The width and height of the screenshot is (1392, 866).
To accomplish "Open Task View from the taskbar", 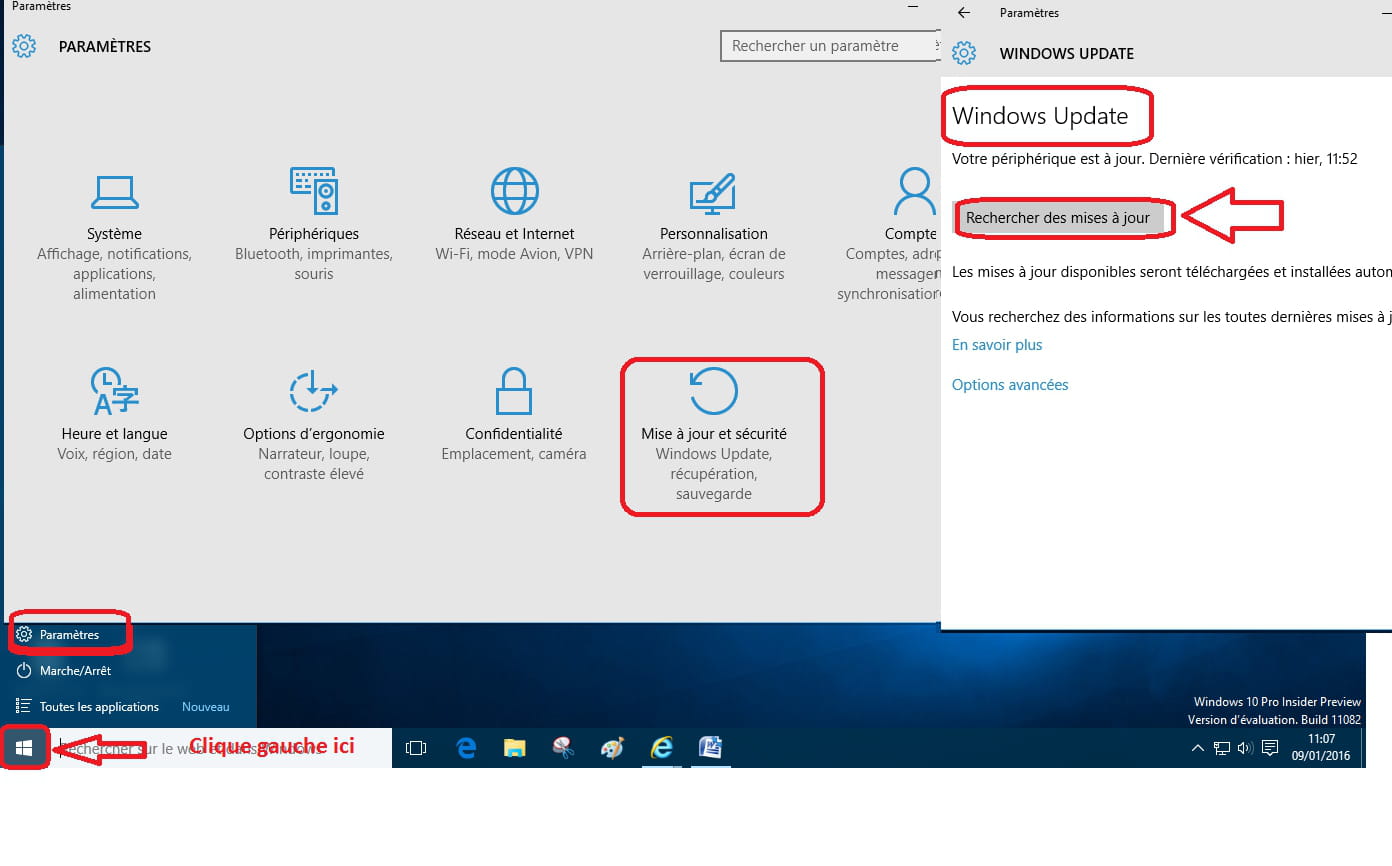I will [416, 747].
